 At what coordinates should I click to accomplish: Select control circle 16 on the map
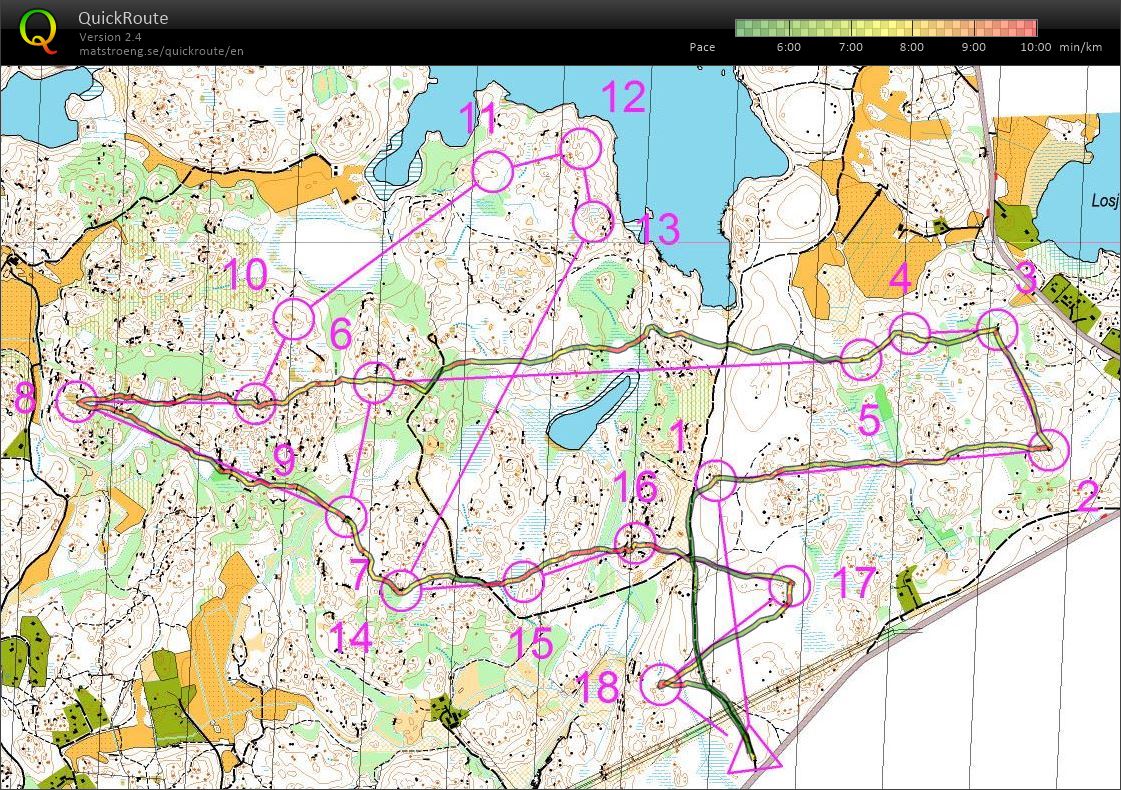(635, 543)
